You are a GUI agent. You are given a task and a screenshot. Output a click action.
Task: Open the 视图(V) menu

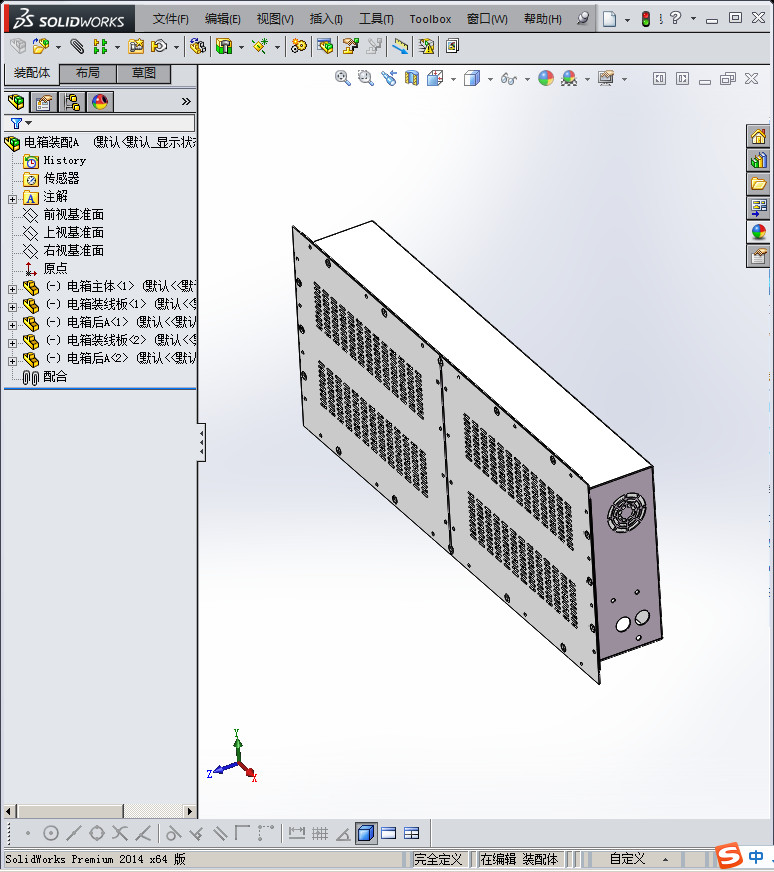click(x=275, y=19)
